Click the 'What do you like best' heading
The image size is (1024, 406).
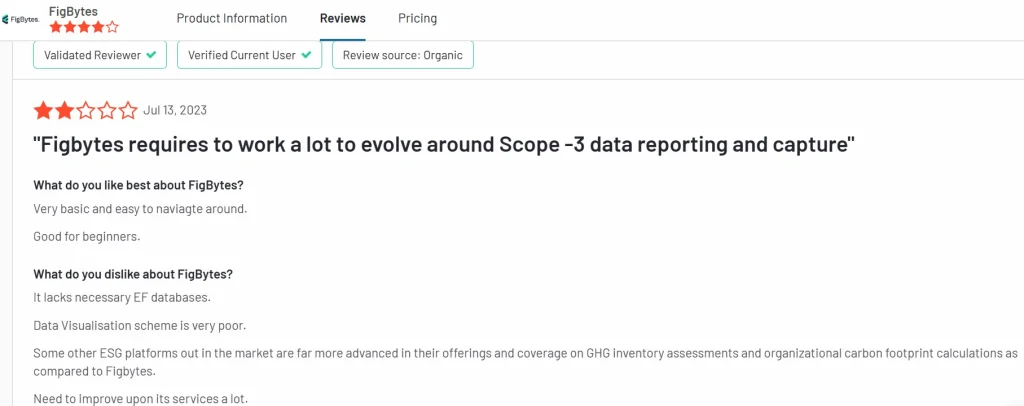[138, 185]
